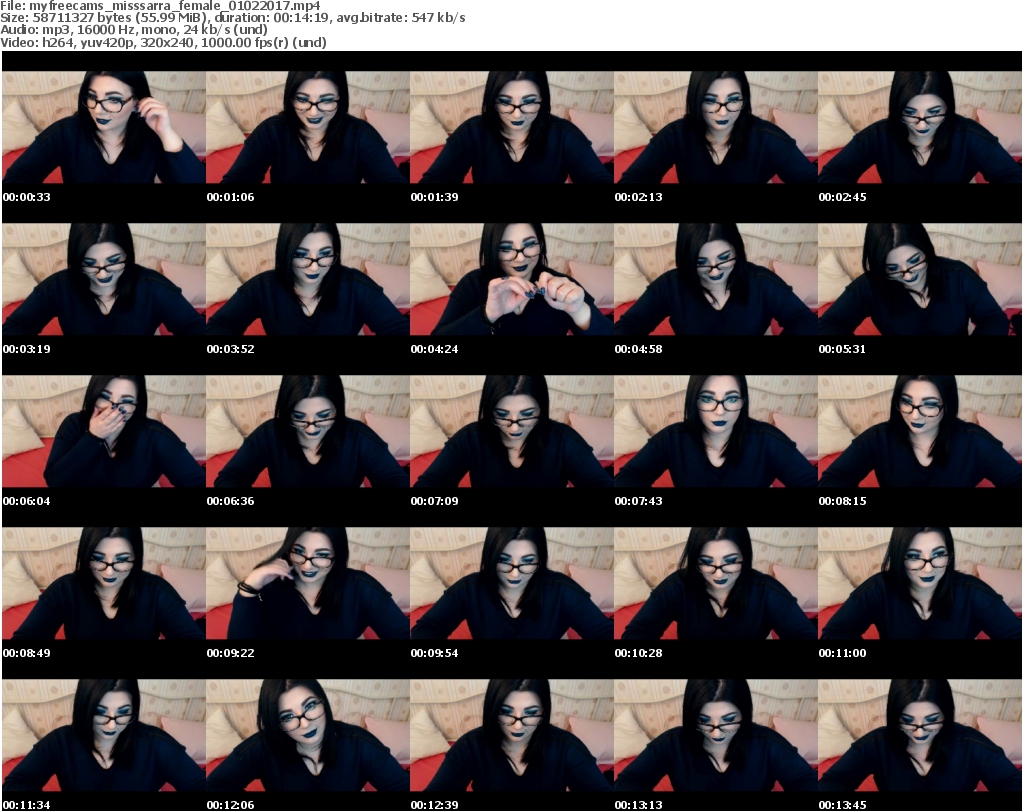Select the thumbnail at 00:01:39
This screenshot has width=1024, height=811.
pos(512,128)
